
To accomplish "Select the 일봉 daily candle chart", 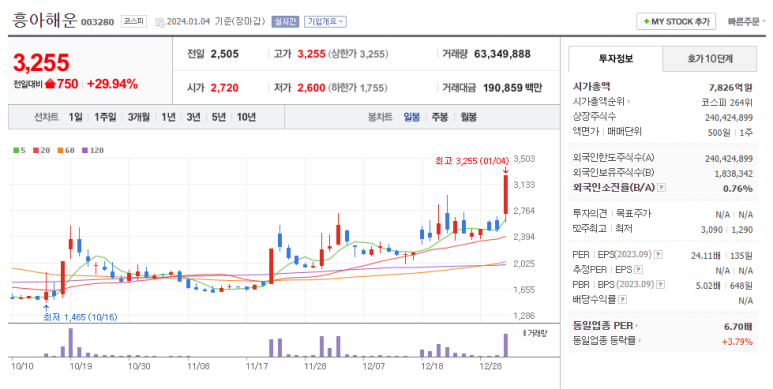I will (x=412, y=117).
